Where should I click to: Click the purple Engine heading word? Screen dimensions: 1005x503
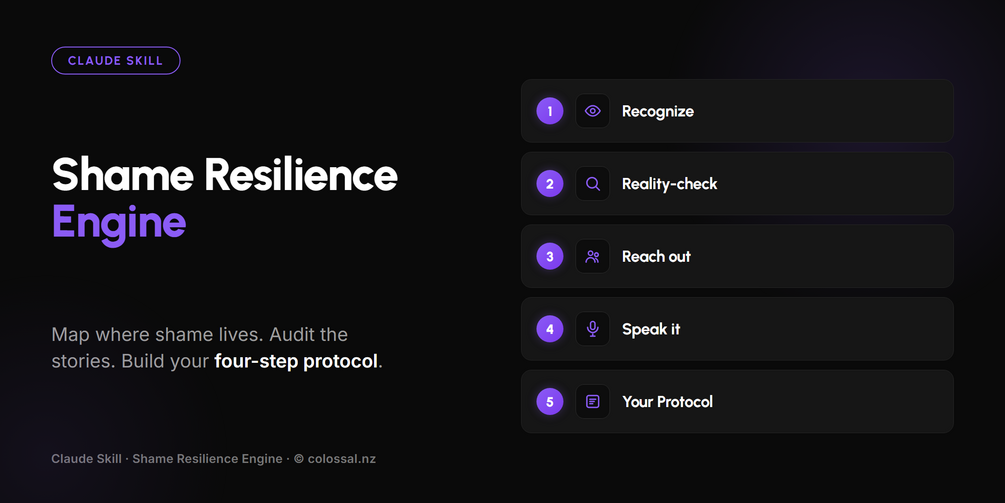pos(119,224)
